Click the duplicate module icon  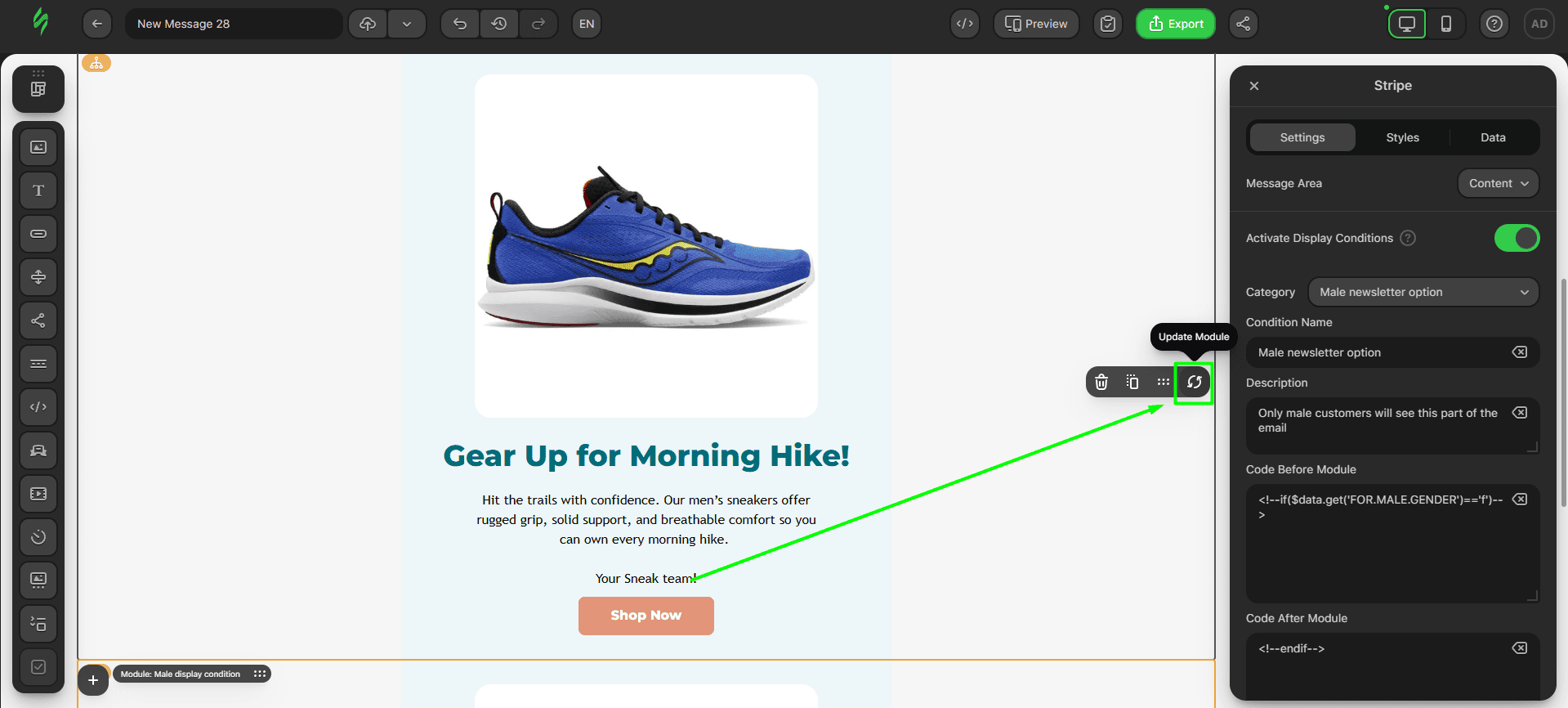tap(1132, 382)
